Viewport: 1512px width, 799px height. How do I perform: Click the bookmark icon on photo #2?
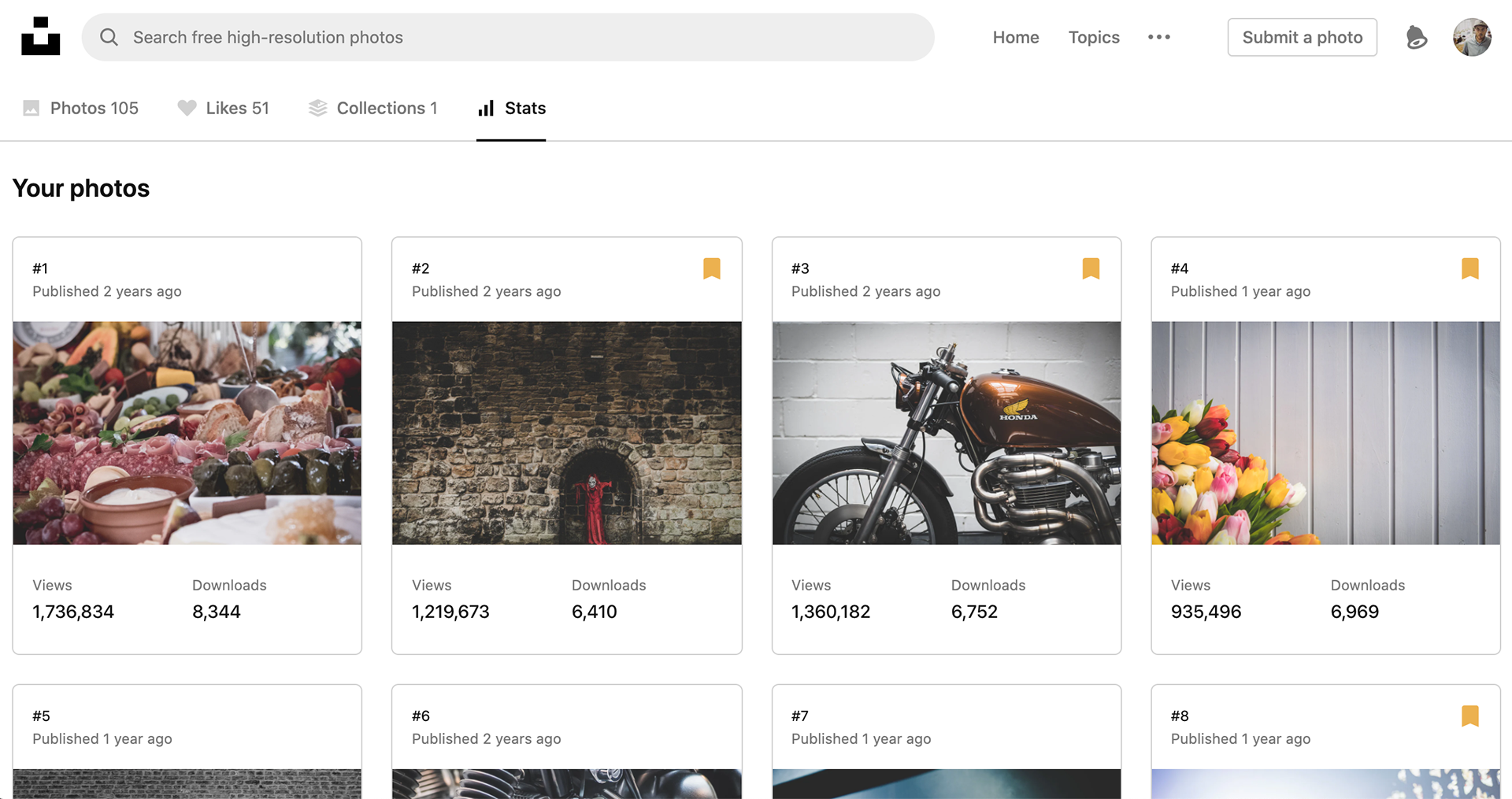click(712, 268)
